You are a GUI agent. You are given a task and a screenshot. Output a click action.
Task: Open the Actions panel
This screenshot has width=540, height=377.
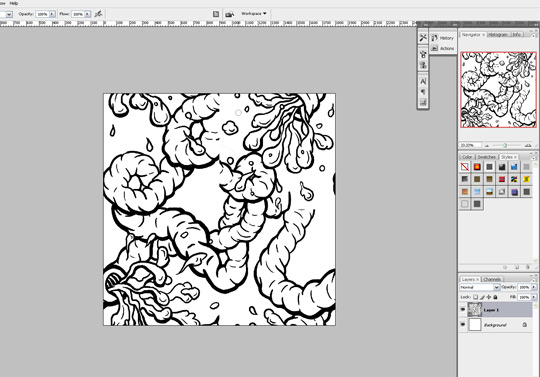pyautogui.click(x=443, y=49)
